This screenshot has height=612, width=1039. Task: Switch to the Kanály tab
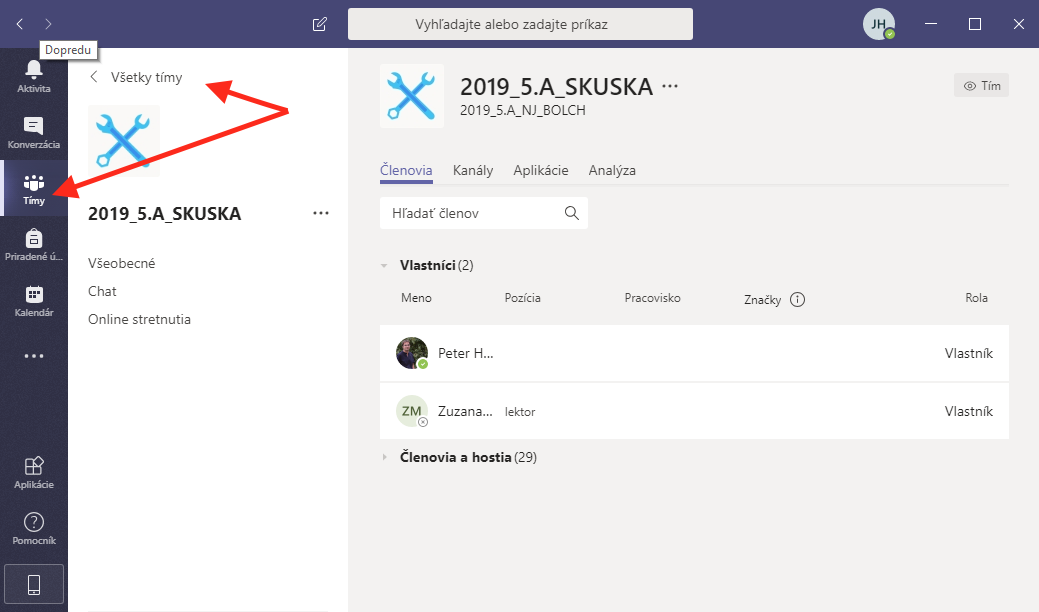[x=472, y=170]
